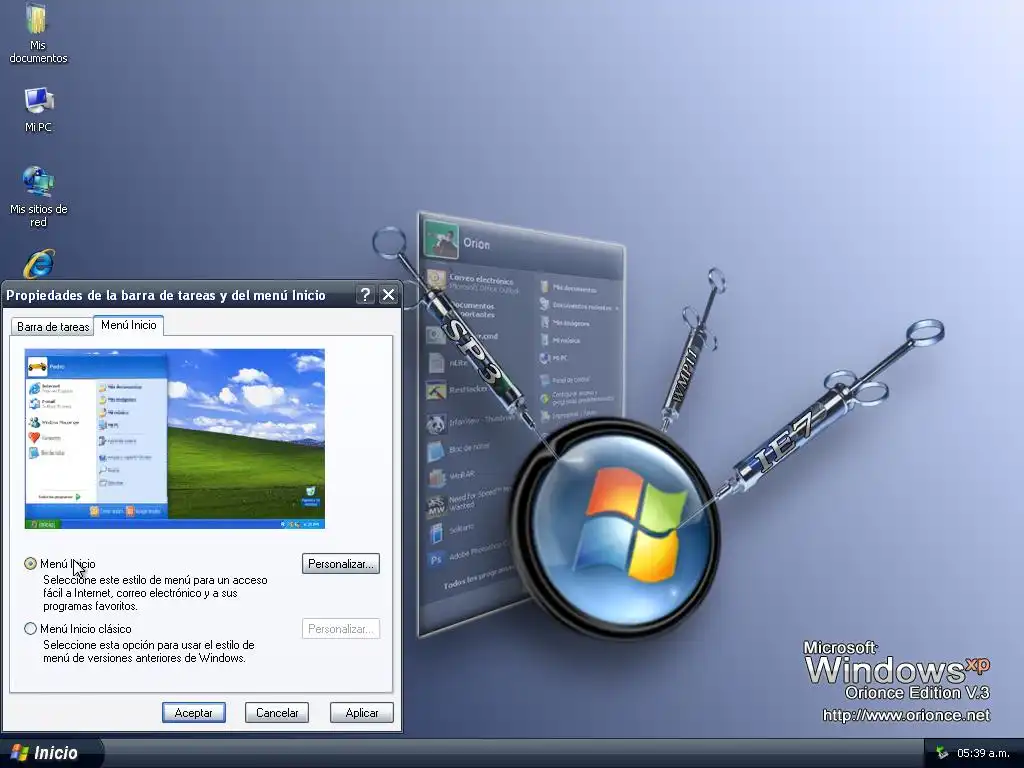
Task: Select the Internet Explorer desktop icon
Action: pyautogui.click(x=39, y=264)
